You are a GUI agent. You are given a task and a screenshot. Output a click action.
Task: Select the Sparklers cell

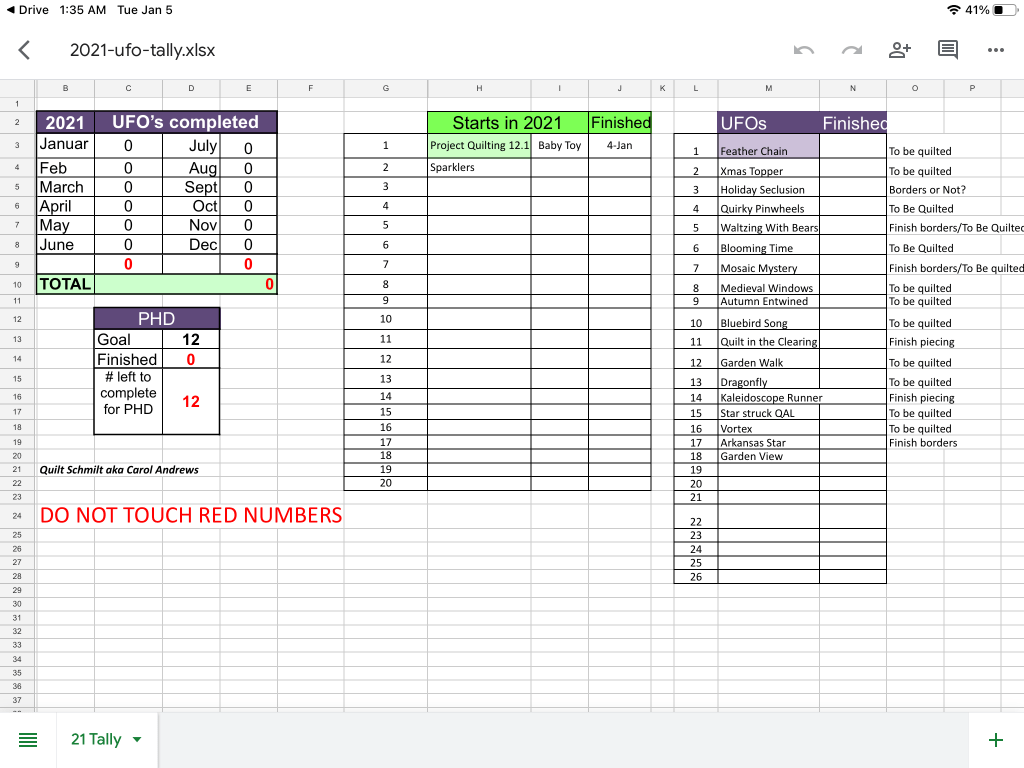coord(479,167)
